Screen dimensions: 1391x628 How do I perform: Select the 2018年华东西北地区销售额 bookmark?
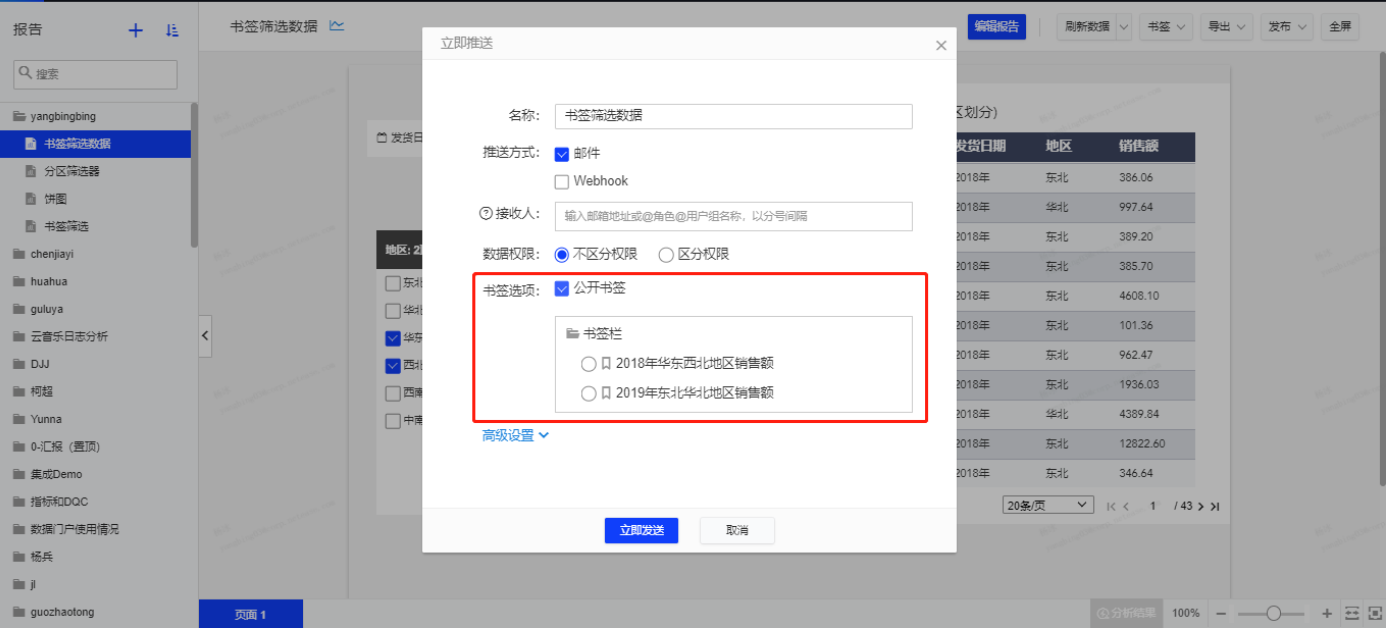coord(588,364)
